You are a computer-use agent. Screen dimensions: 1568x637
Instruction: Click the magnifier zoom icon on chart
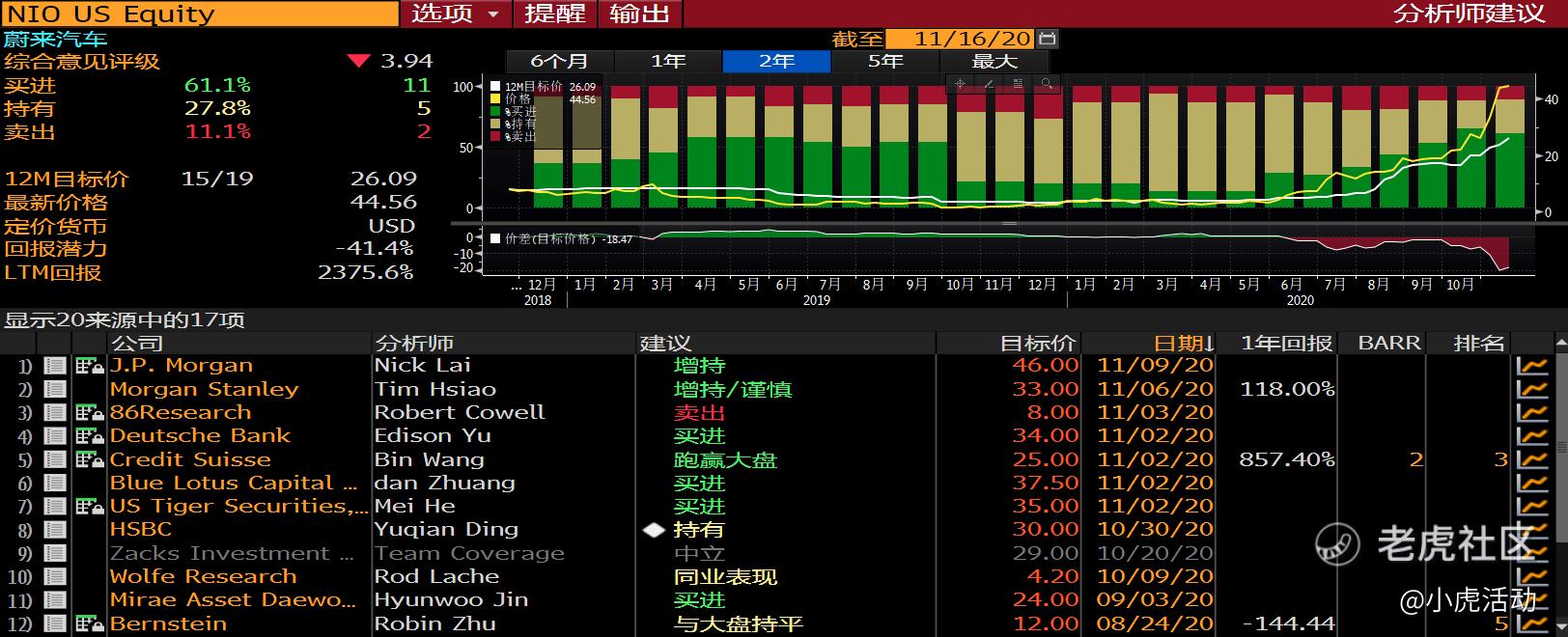point(1046,84)
